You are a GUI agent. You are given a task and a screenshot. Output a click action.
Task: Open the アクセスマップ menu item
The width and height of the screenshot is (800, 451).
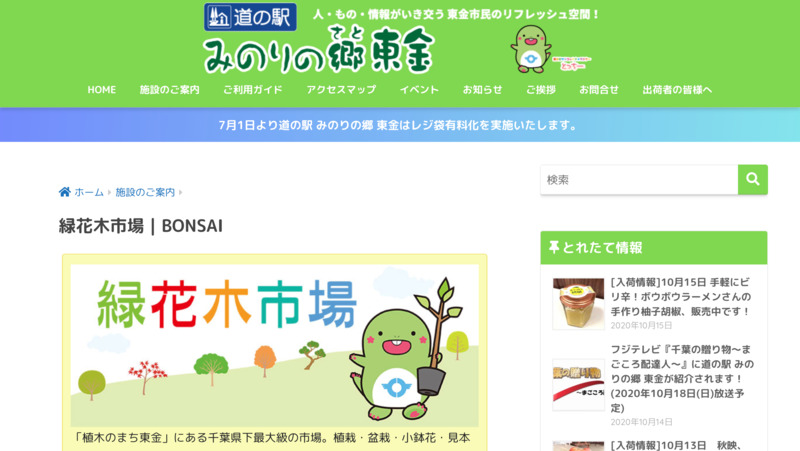(x=341, y=90)
